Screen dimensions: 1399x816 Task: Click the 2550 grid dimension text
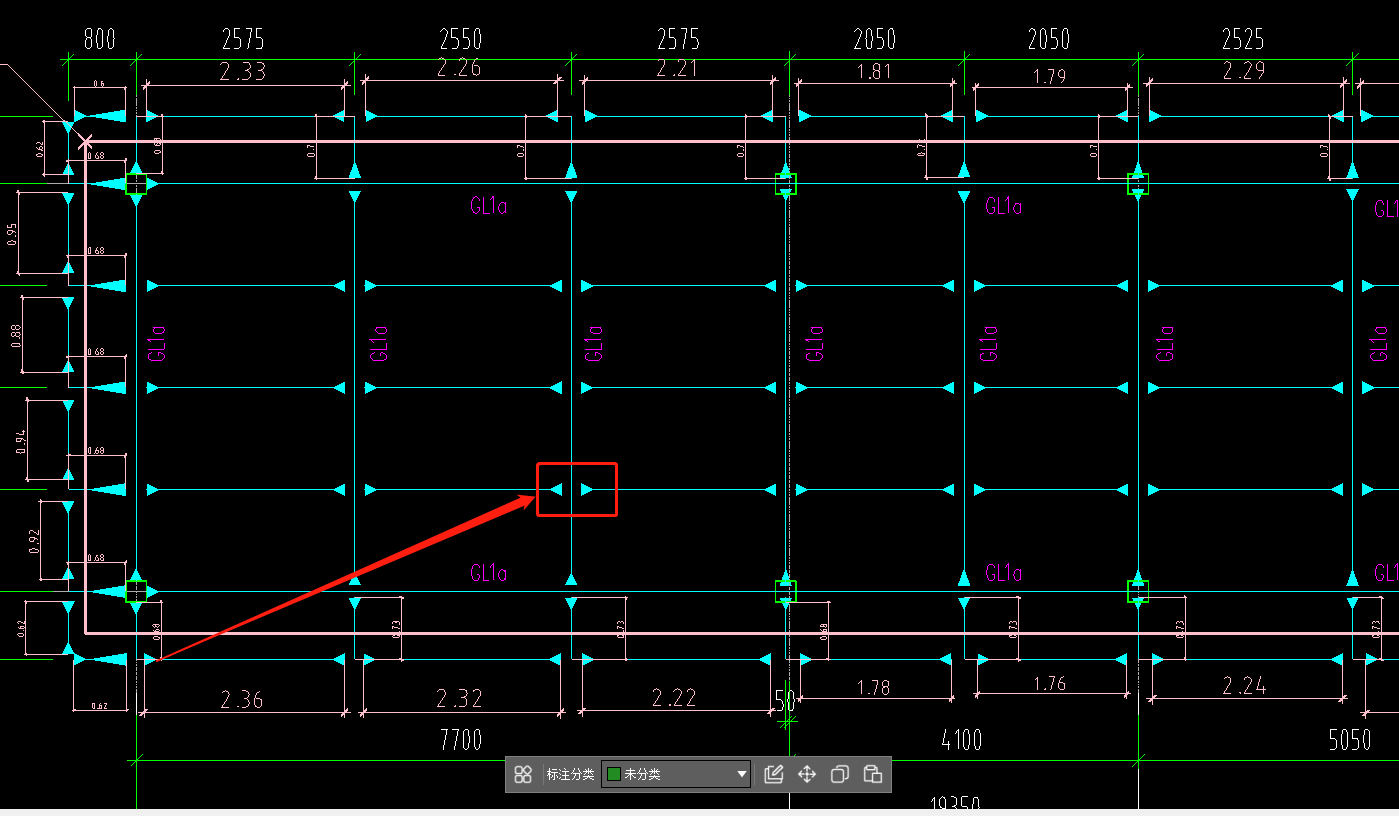tap(460, 39)
